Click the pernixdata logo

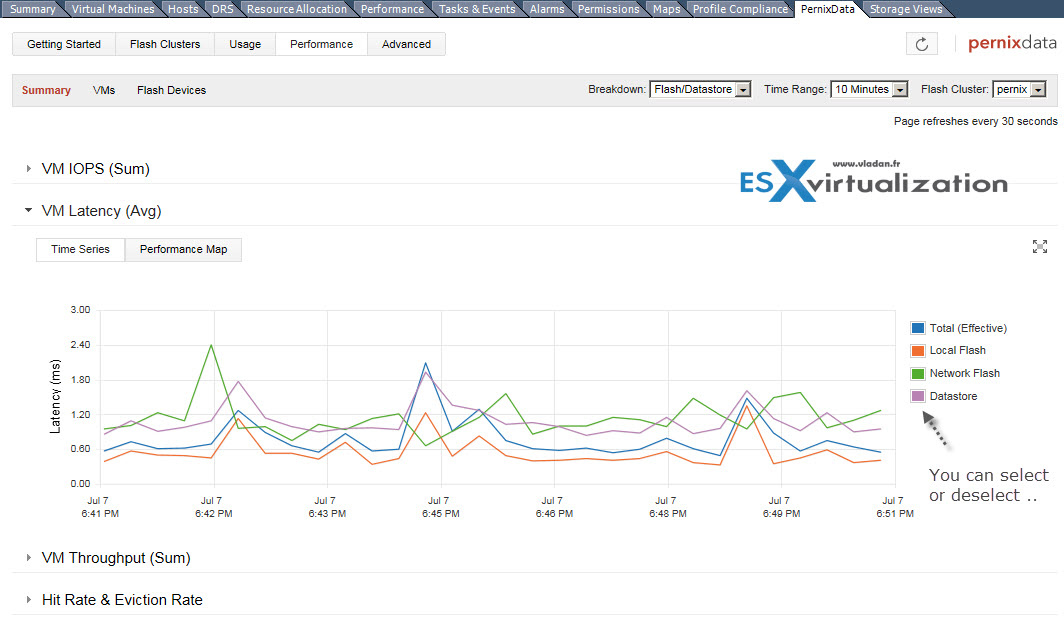point(1012,43)
